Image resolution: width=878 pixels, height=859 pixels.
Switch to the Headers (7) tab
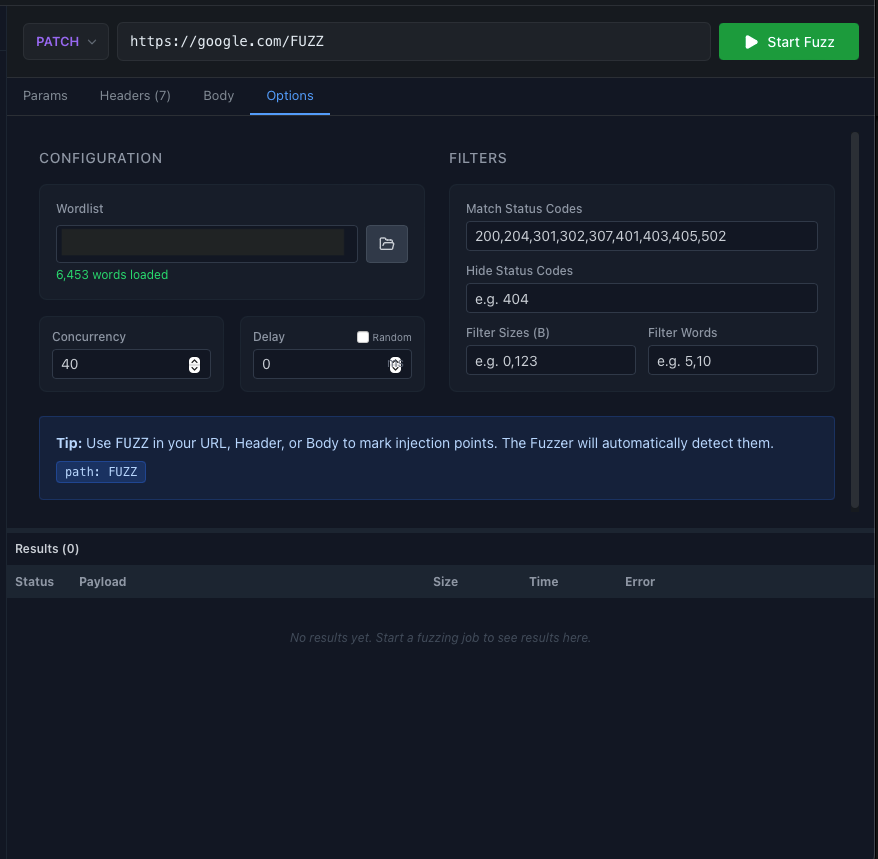(135, 96)
